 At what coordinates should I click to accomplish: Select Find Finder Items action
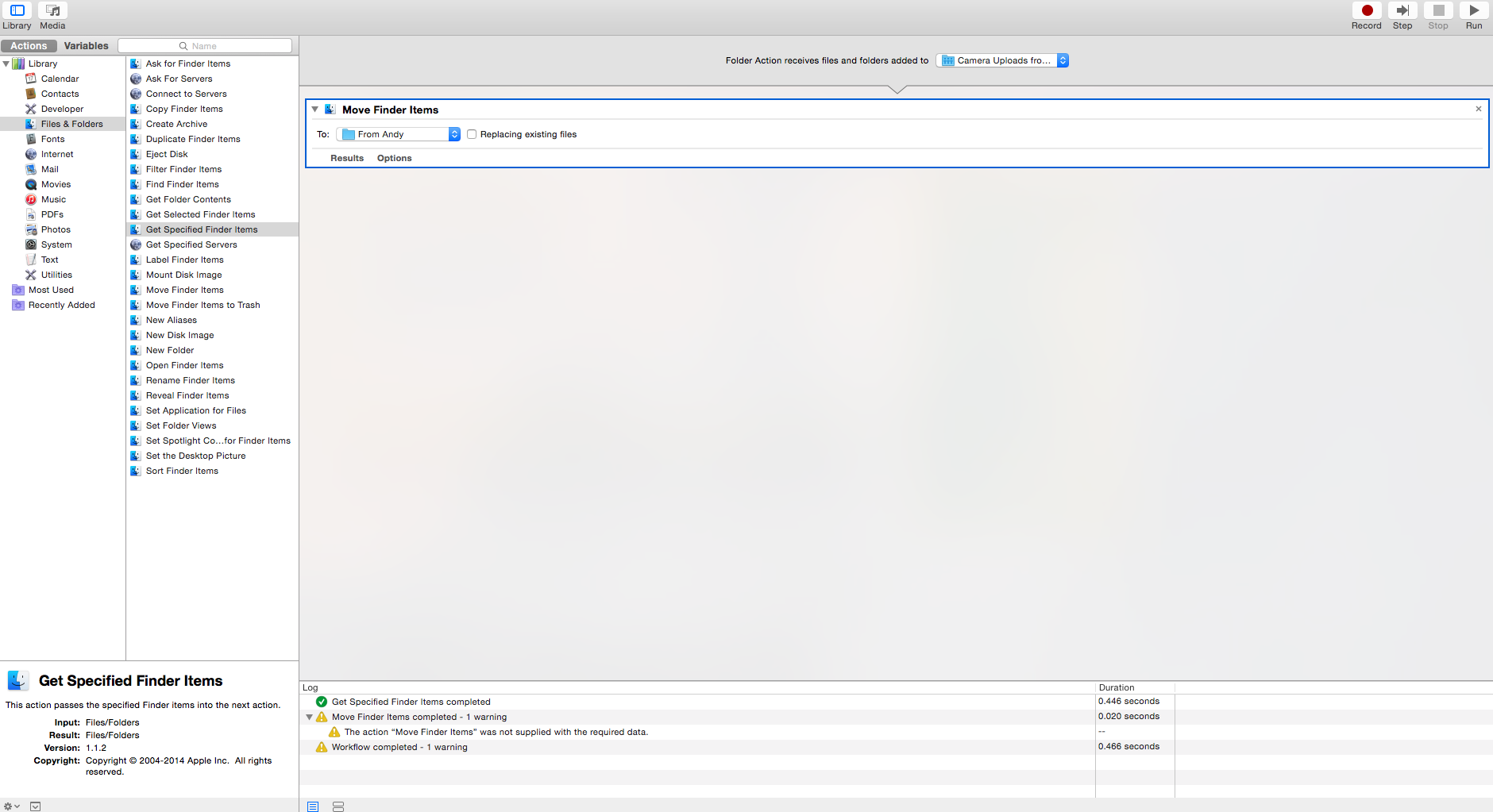pyautogui.click(x=213, y=184)
